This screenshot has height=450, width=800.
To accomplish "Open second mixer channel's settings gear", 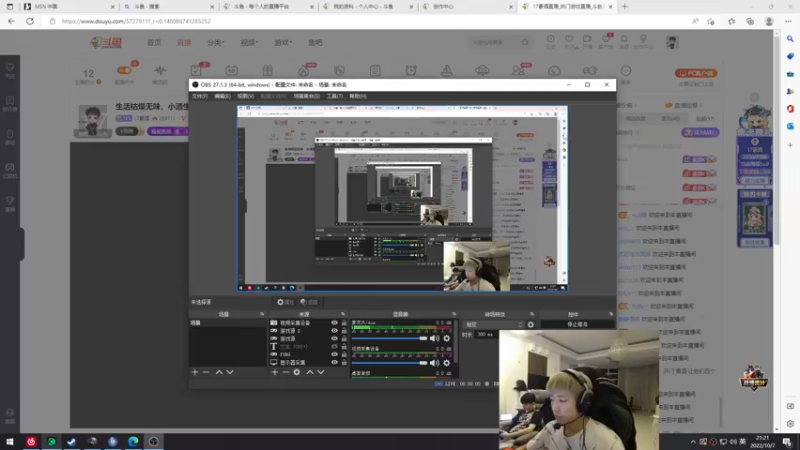I will [x=447, y=363].
